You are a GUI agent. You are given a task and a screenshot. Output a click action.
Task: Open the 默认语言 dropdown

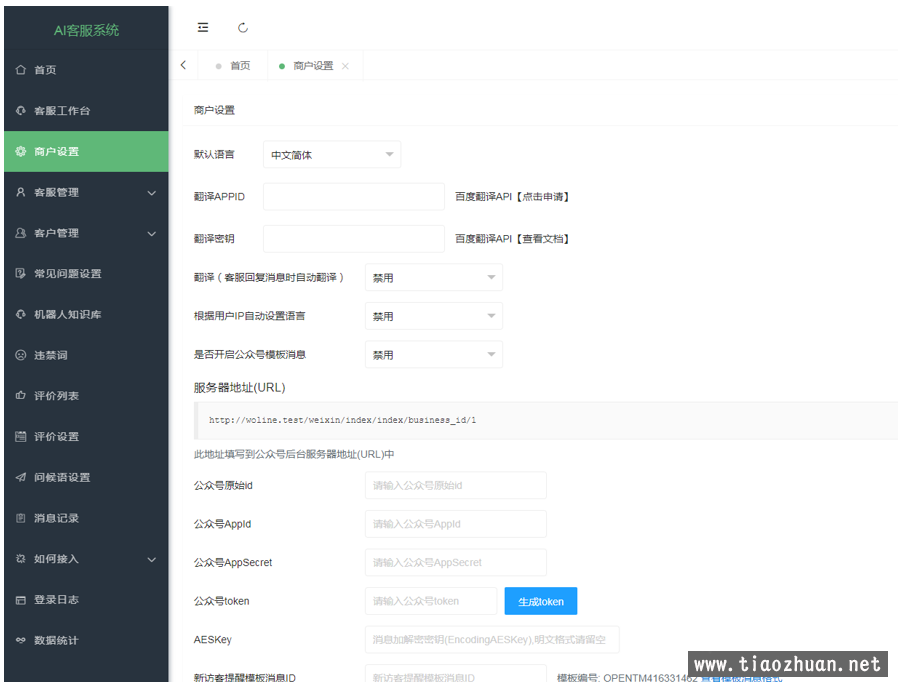click(x=331, y=155)
